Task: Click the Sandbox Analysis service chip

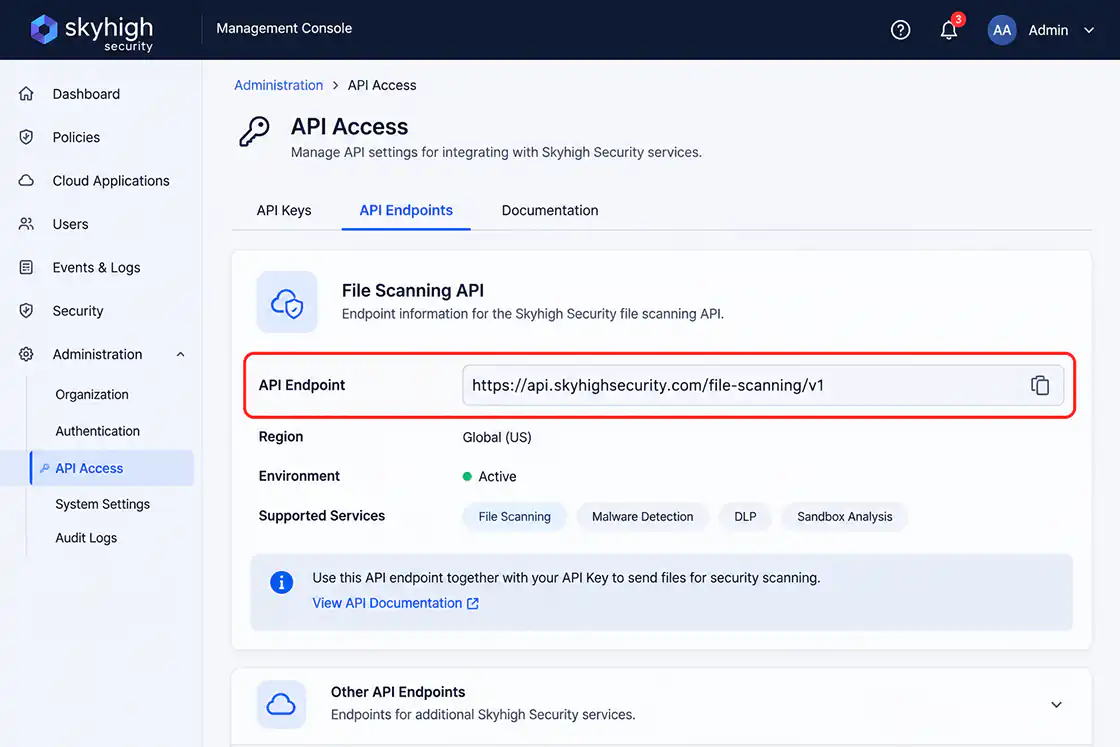Action: [844, 516]
